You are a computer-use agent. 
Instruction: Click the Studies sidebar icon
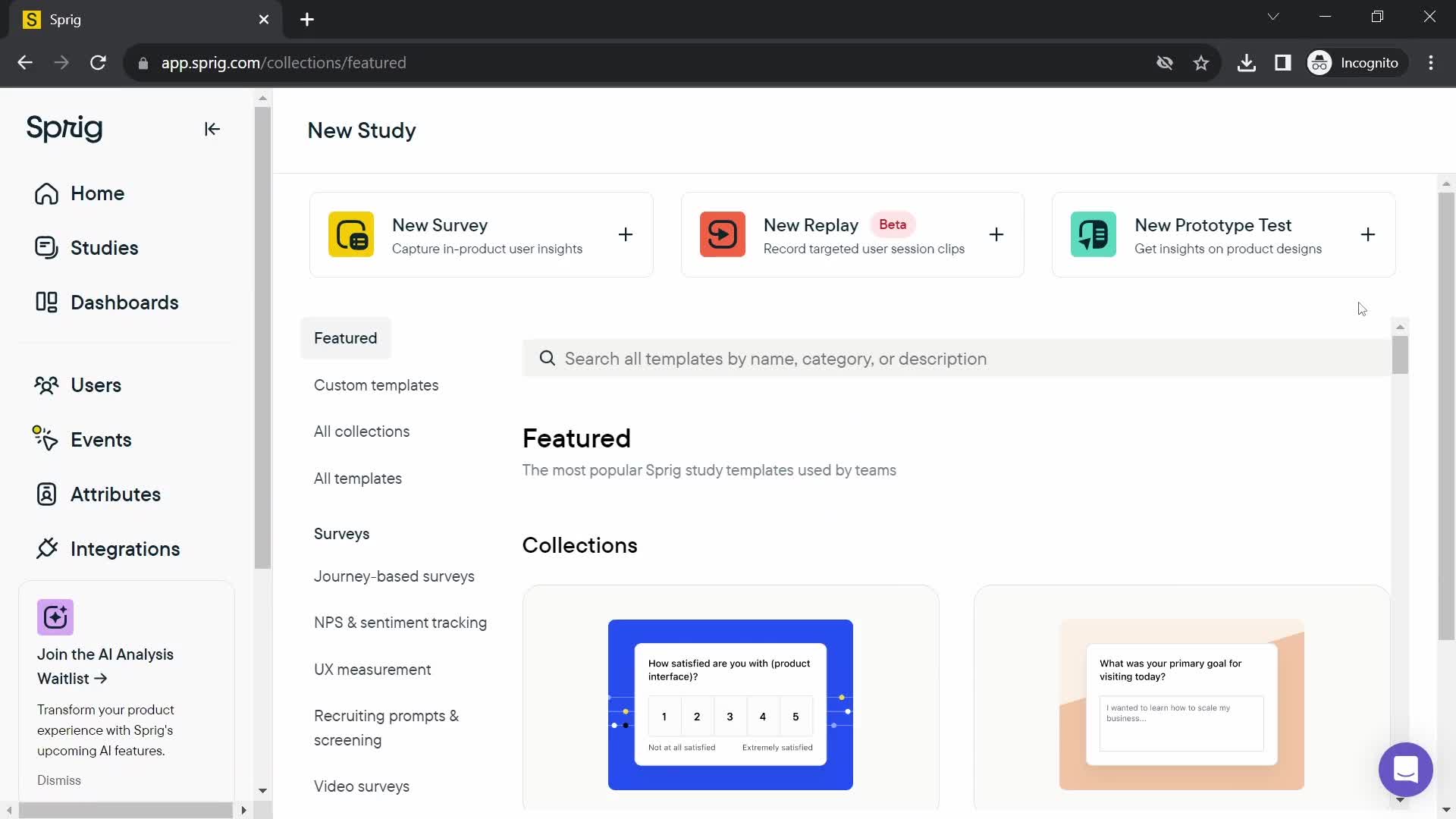point(46,248)
